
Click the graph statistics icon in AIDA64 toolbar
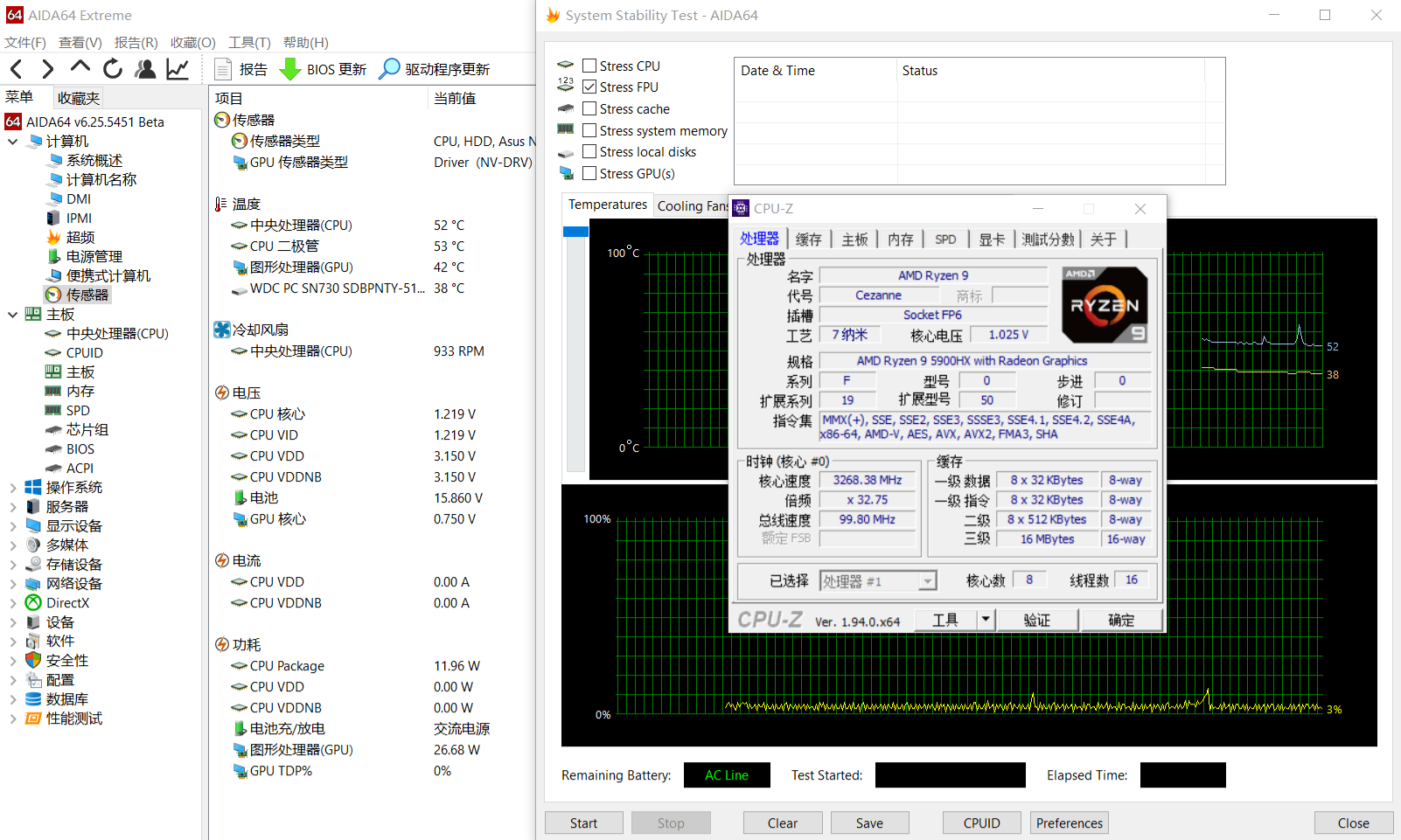[178, 69]
